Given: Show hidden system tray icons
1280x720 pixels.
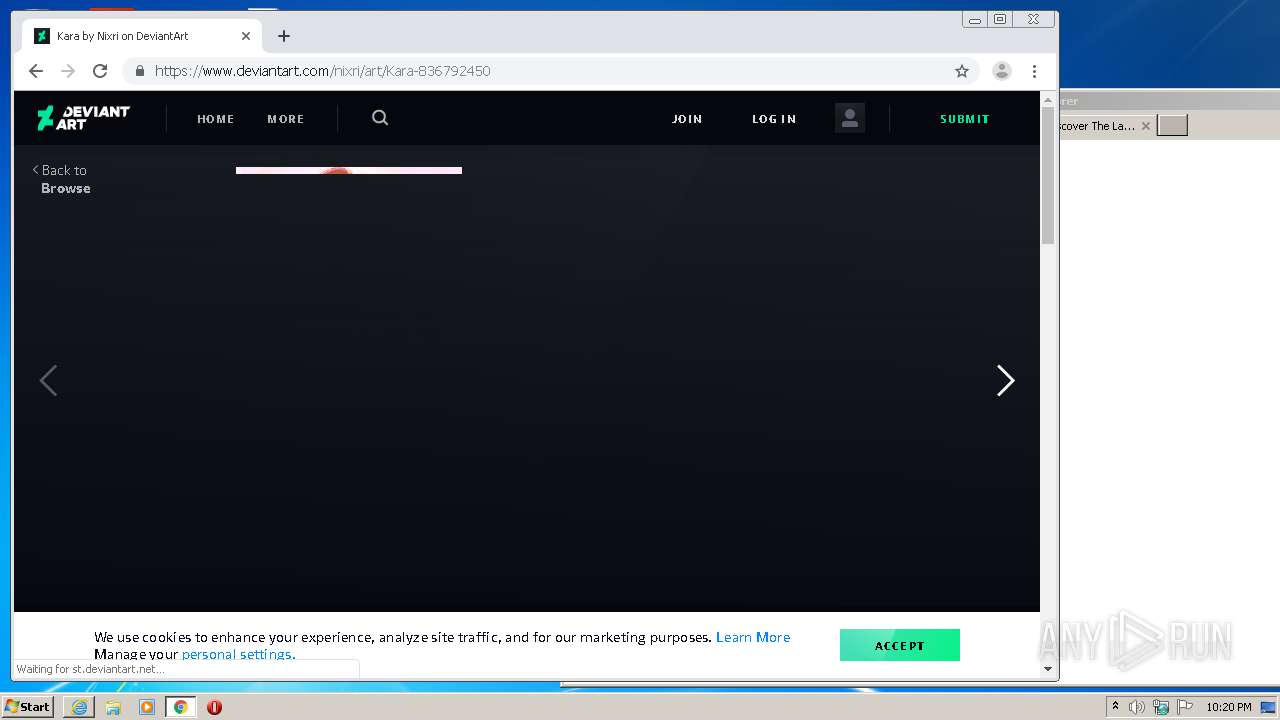Looking at the screenshot, I should pos(1116,707).
